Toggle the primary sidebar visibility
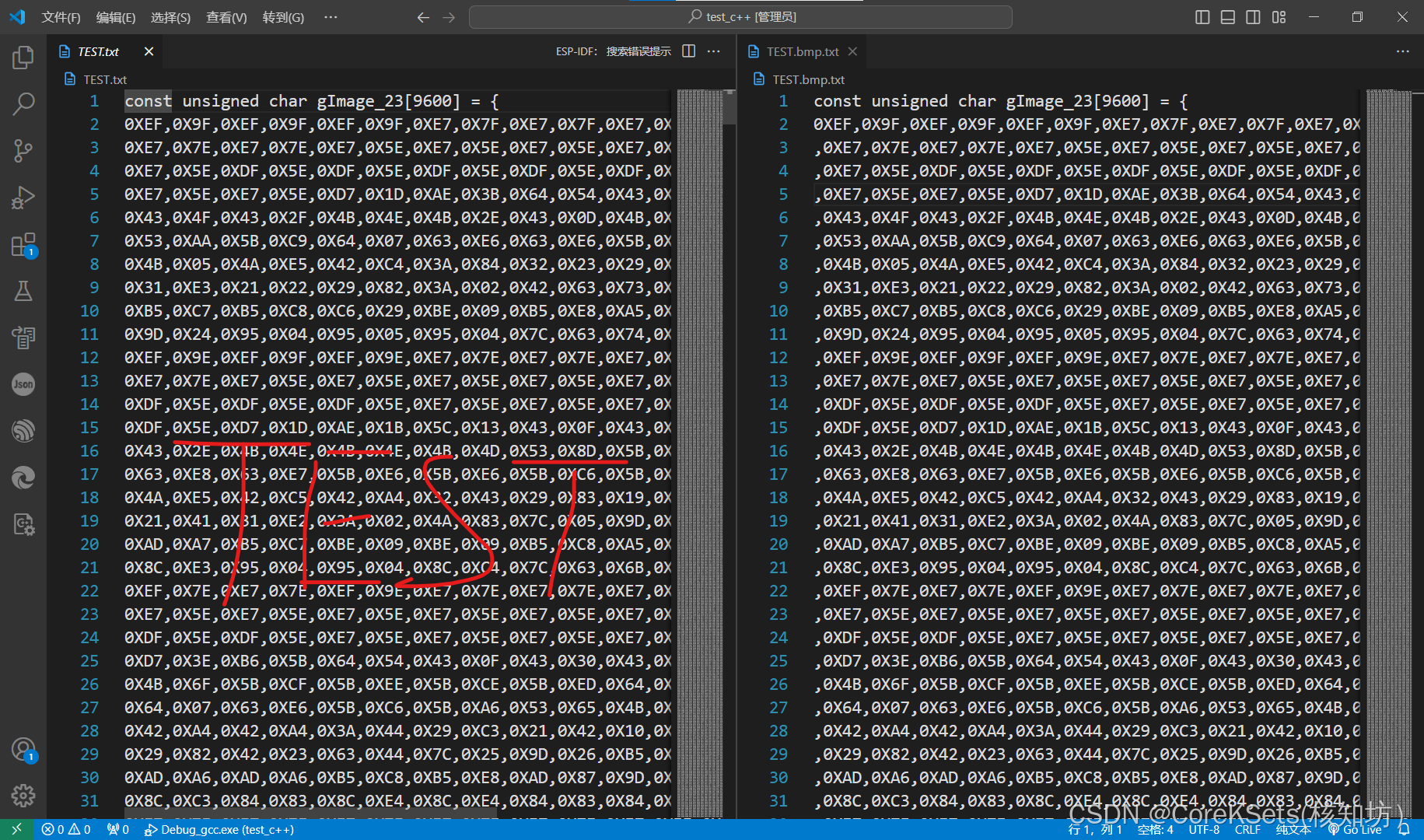The width and height of the screenshot is (1424, 840). (1202, 16)
